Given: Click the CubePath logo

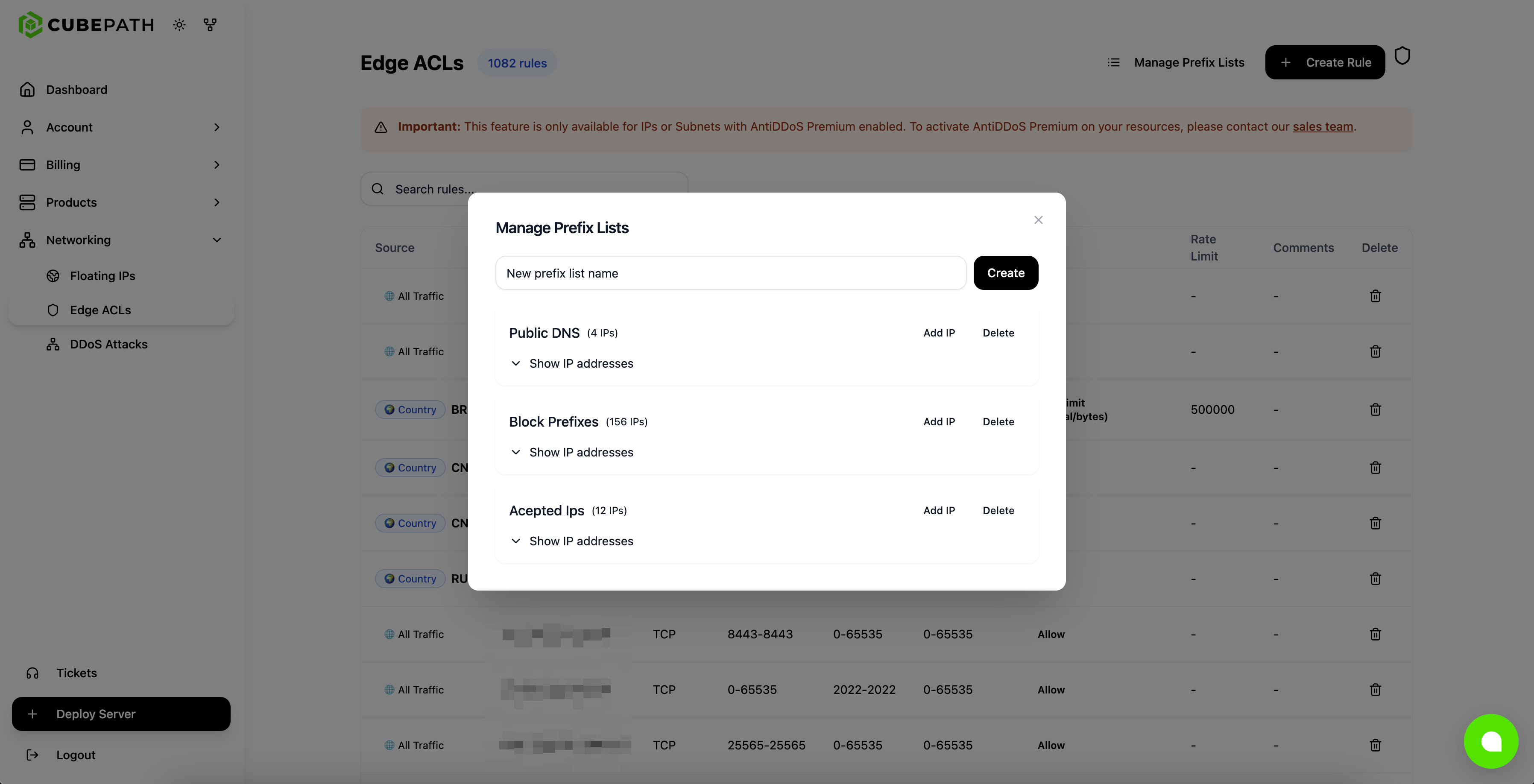Looking at the screenshot, I should pyautogui.click(x=86, y=24).
